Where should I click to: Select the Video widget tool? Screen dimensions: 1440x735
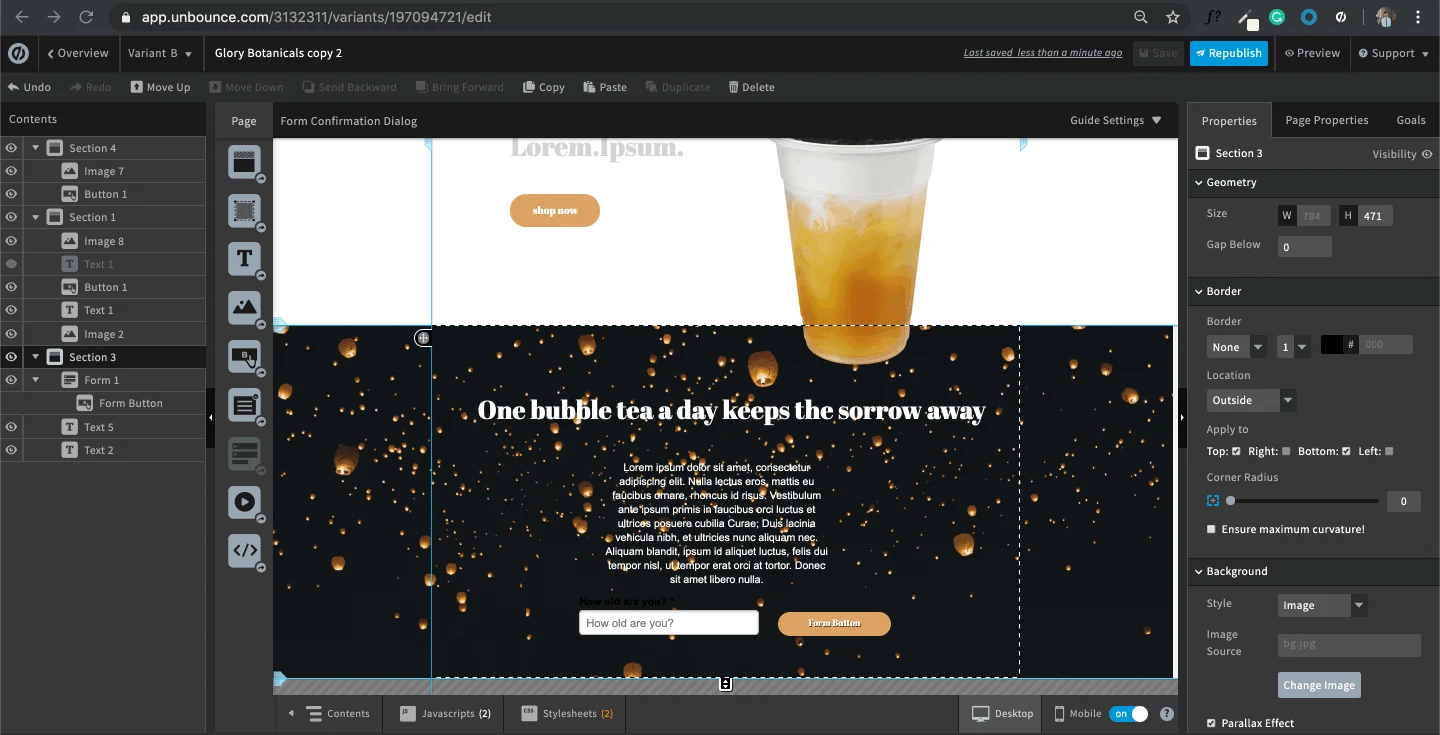[244, 502]
